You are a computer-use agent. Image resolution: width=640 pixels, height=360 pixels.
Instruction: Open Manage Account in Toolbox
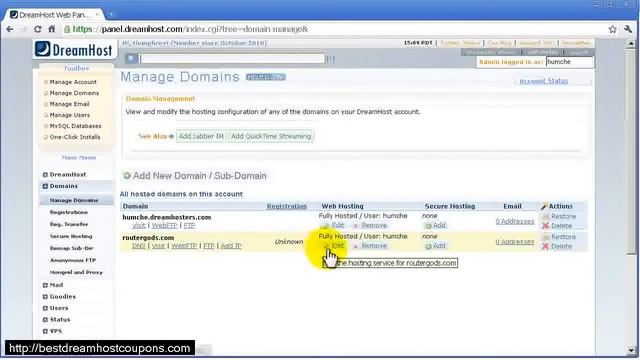click(x=73, y=82)
